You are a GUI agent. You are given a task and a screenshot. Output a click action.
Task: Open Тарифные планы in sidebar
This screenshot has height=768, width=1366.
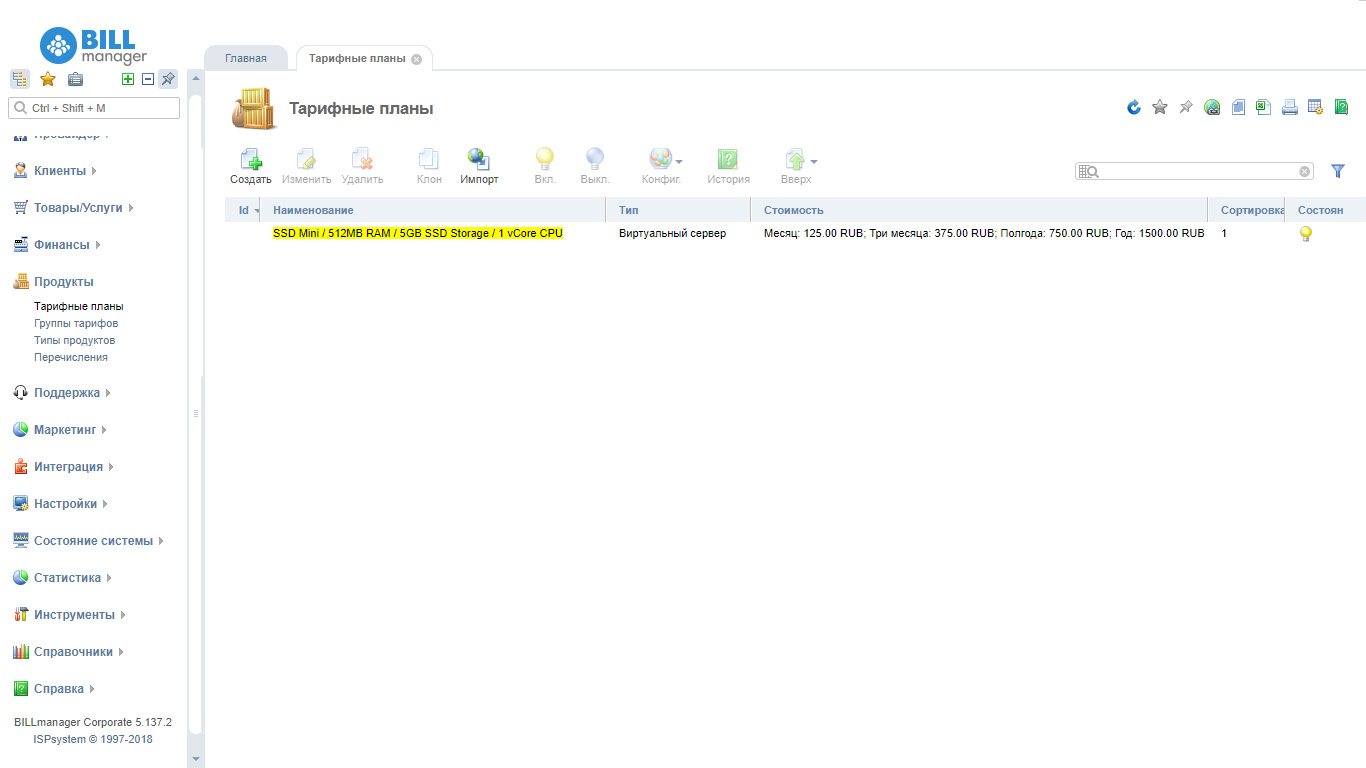pos(79,307)
